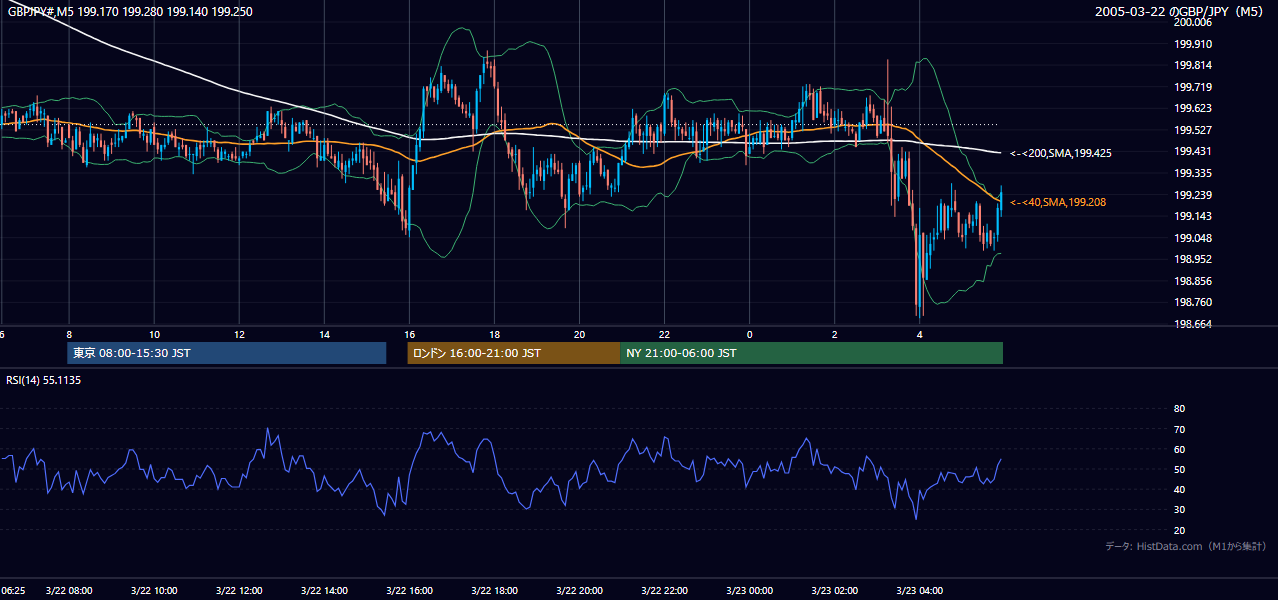Click hour tick 0 on chart axis
The height and width of the screenshot is (600, 1278).
750,334
